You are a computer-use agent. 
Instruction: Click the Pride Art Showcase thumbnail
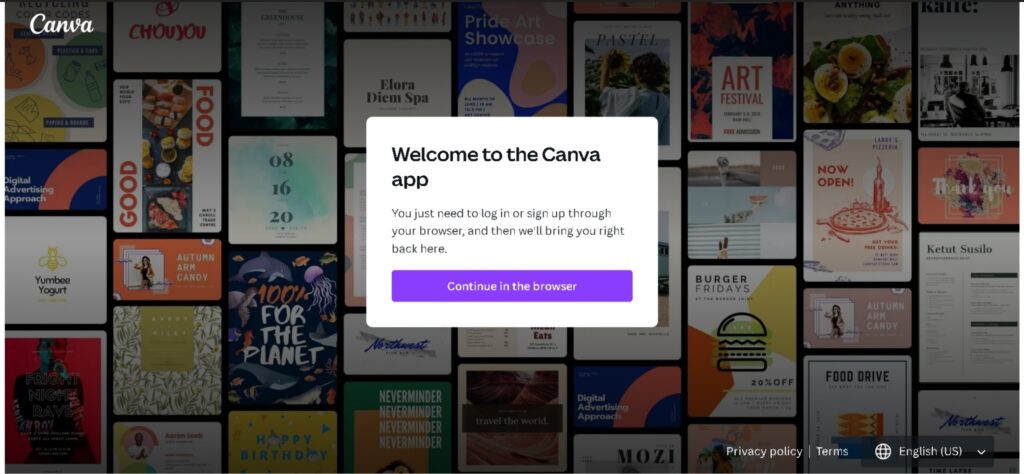coord(512,59)
